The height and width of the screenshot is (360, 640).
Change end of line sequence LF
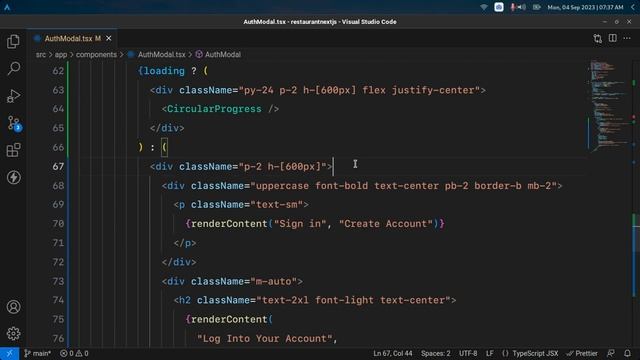pos(490,353)
